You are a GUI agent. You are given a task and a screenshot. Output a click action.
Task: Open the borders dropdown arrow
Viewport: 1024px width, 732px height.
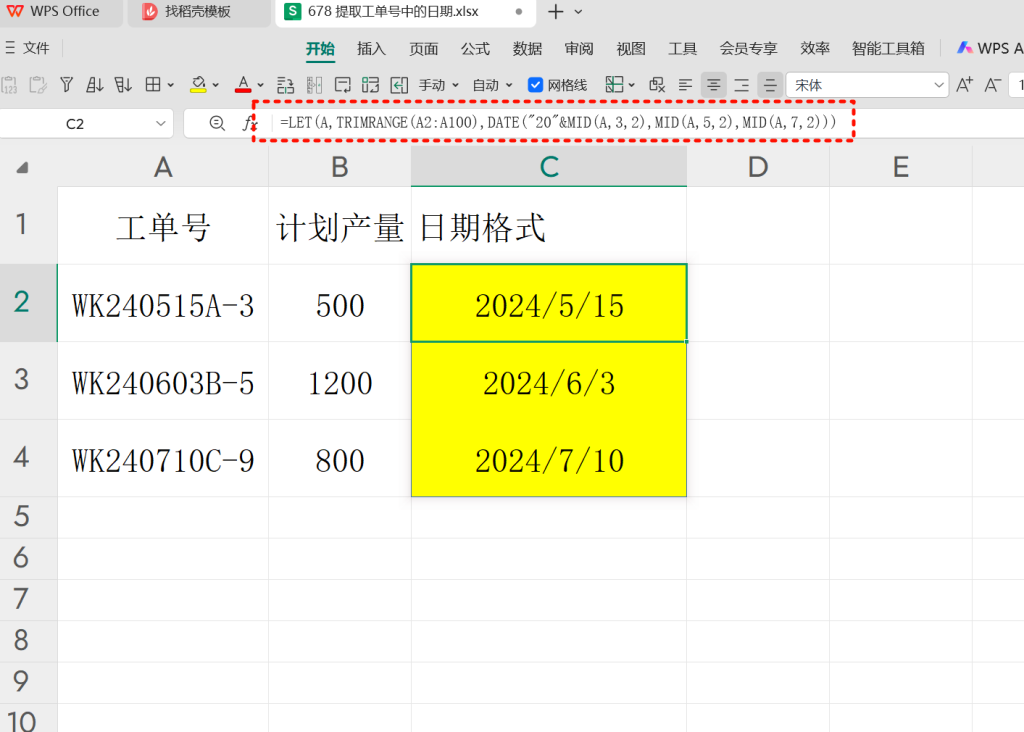[170, 85]
